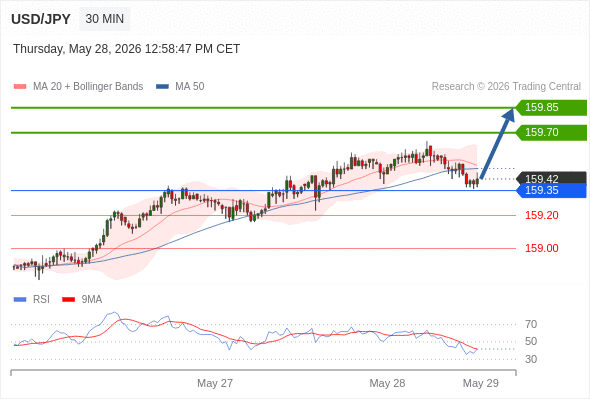Click the Research © 2026 Trading Central credit
The height and width of the screenshot is (400, 590).
506,87
